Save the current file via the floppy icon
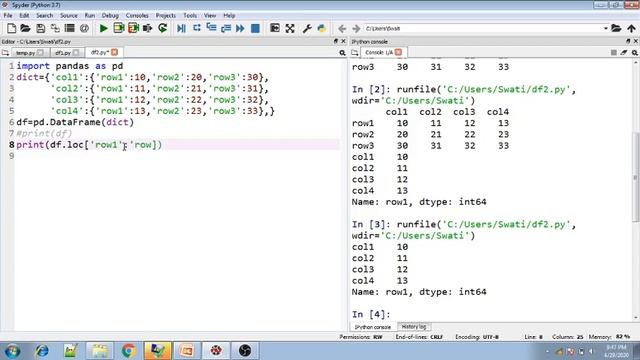This screenshot has width=640, height=360. click(40, 28)
